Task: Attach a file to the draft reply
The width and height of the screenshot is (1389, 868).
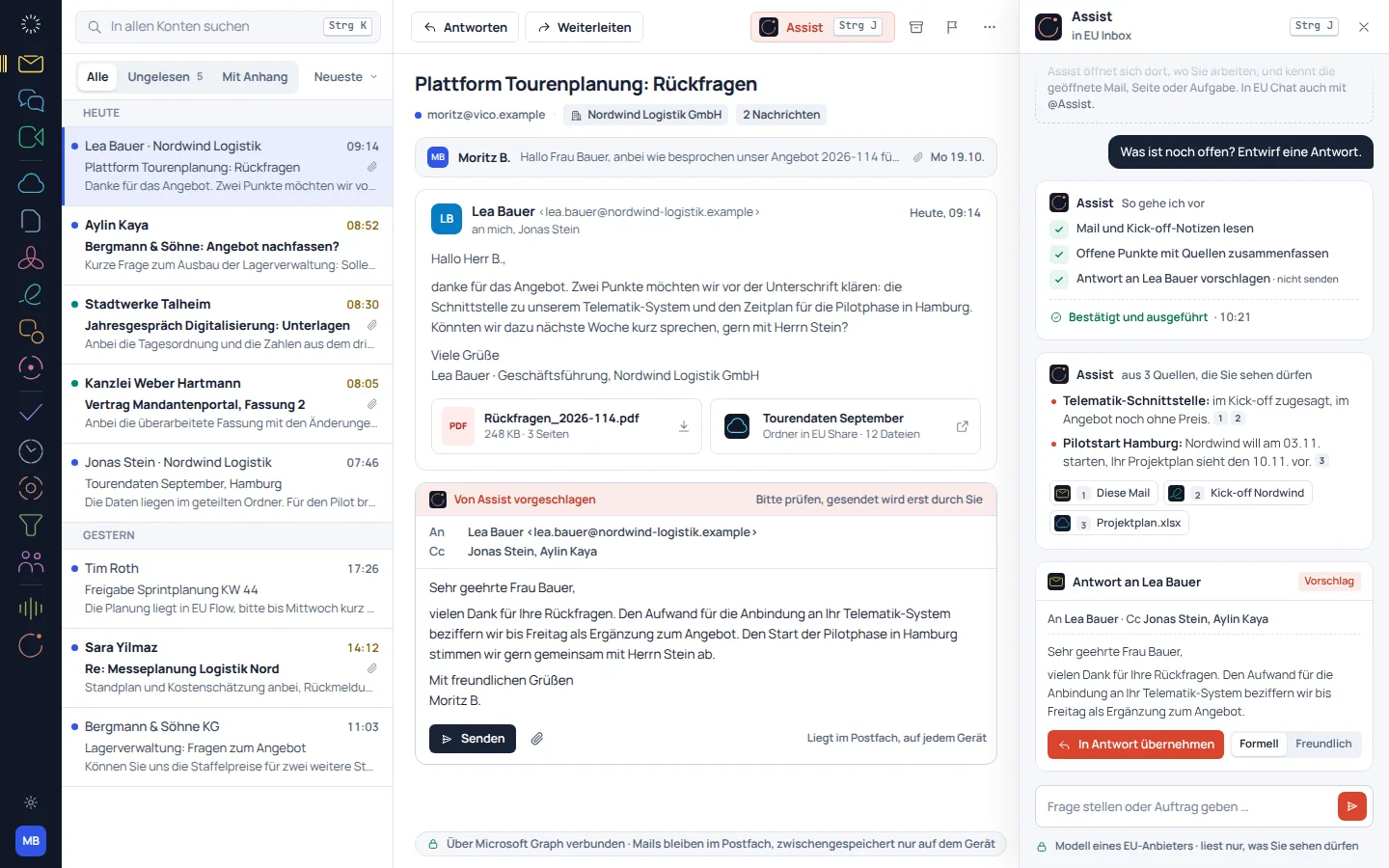Action: tap(537, 739)
